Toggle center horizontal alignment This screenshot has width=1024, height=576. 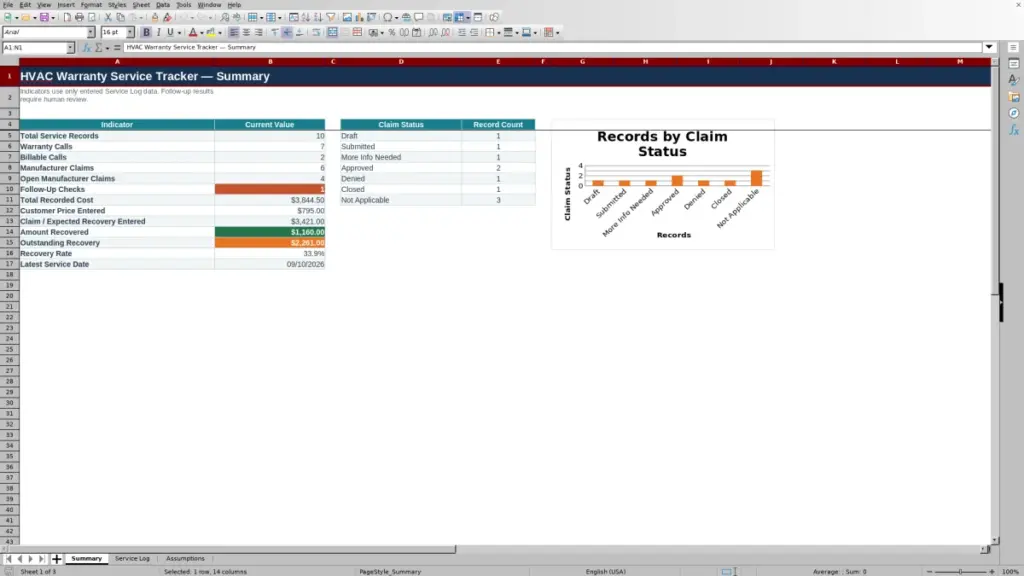point(246,33)
